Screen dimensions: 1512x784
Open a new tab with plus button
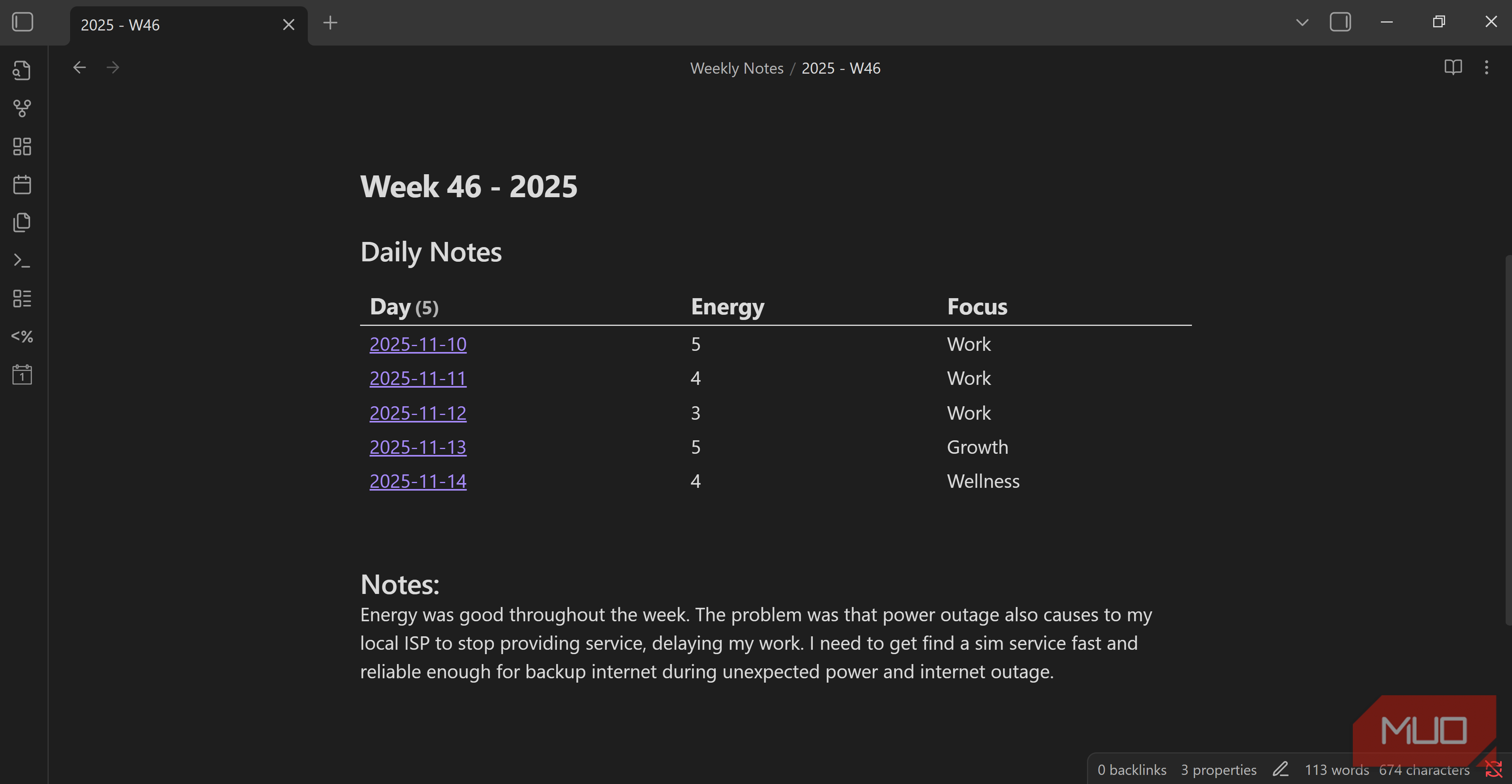tap(330, 23)
